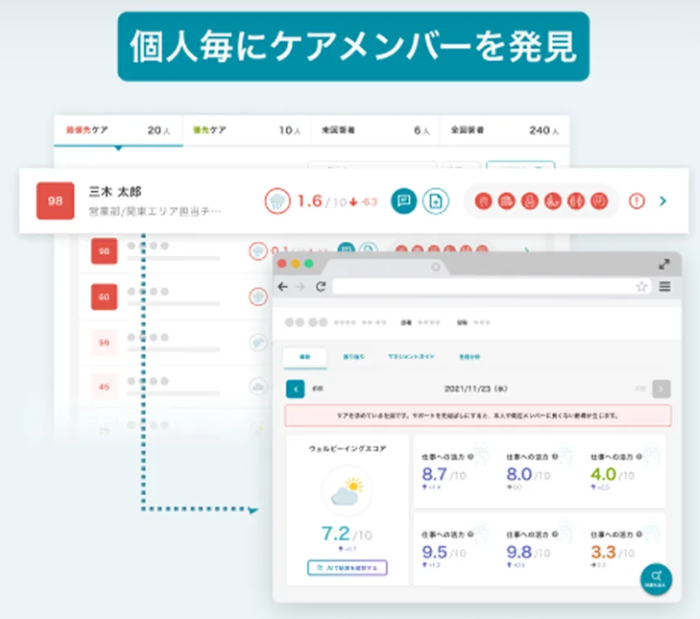Expand 三木 太郎 row with right chevron
Screen dimensions: 700x619
[663, 201]
